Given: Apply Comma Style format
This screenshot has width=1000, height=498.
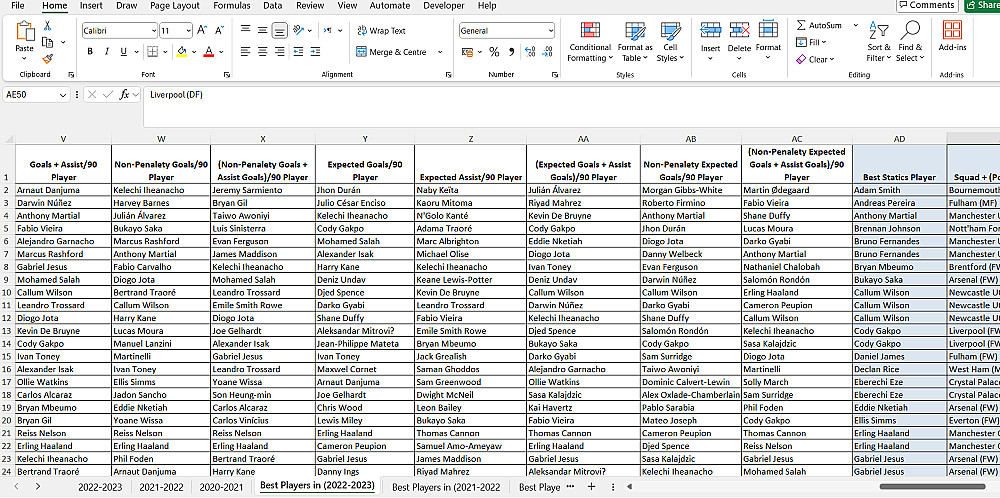Looking at the screenshot, I should (511, 52).
